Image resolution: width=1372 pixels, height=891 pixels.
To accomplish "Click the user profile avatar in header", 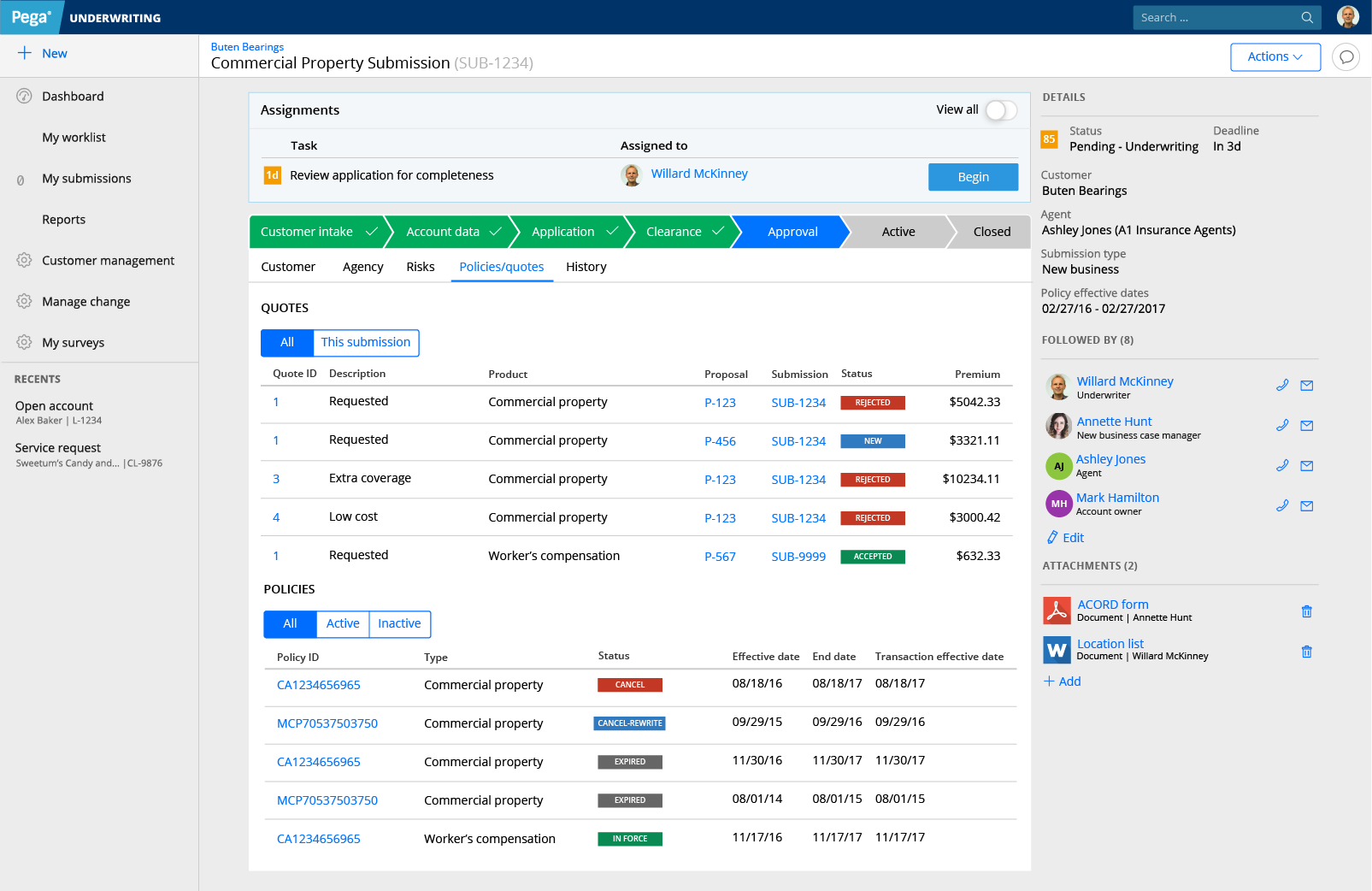I will (1348, 17).
